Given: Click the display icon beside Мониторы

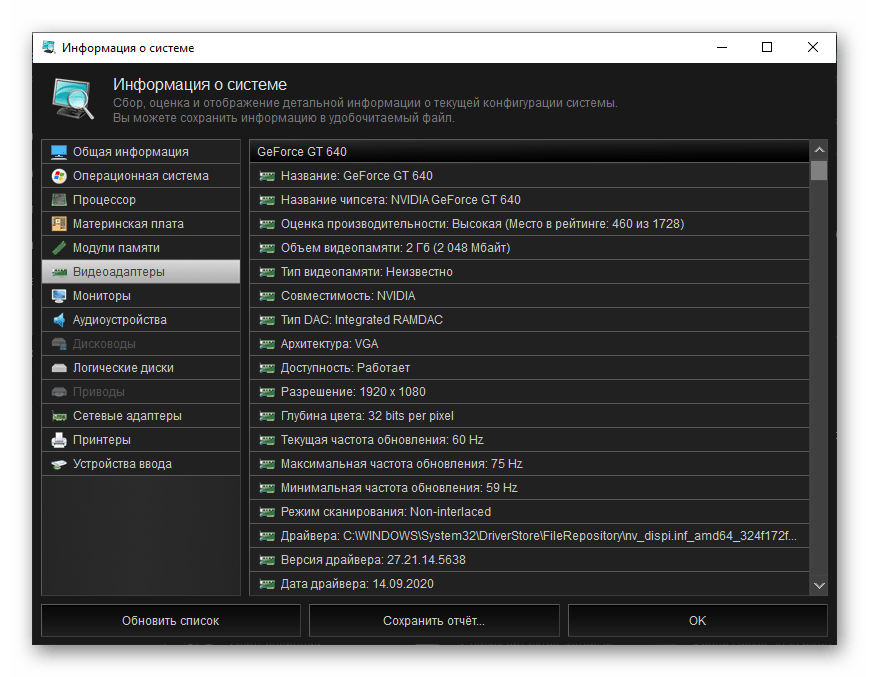Looking at the screenshot, I should [59, 296].
